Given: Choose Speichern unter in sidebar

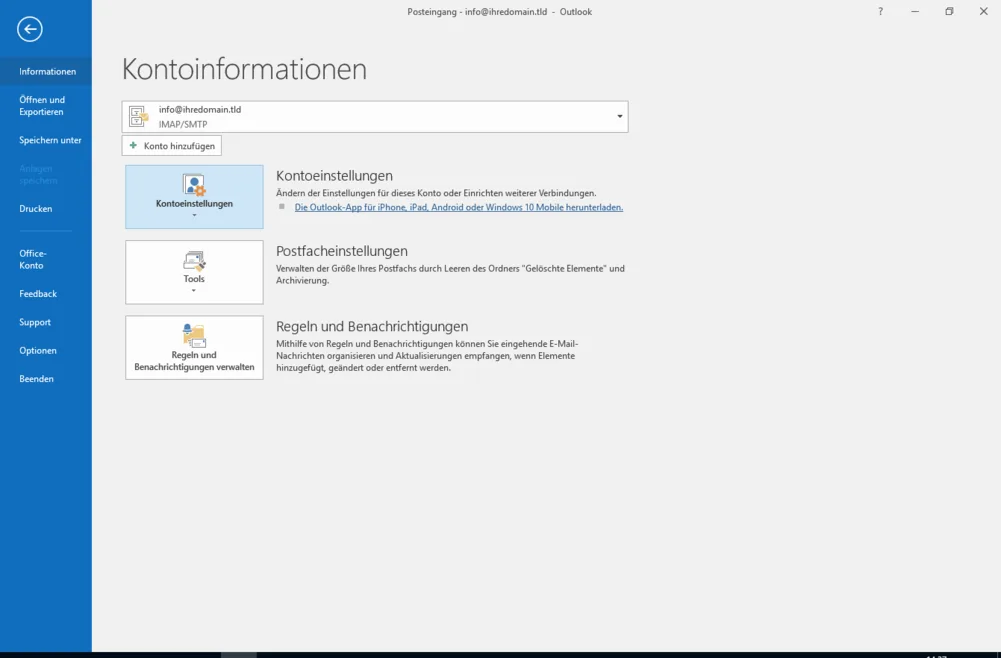Looking at the screenshot, I should point(50,141).
